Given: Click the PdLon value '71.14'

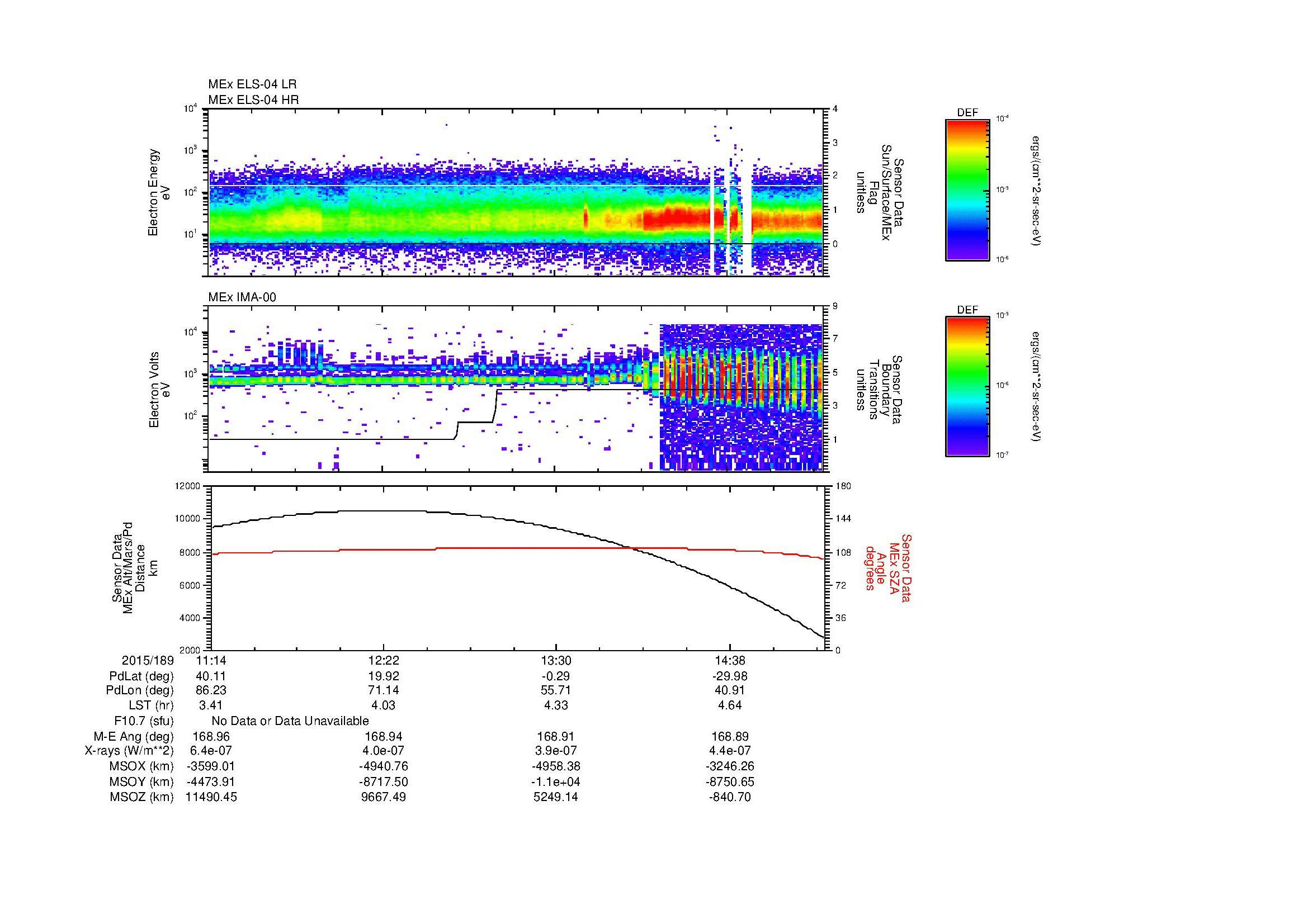Looking at the screenshot, I should (x=384, y=690).
